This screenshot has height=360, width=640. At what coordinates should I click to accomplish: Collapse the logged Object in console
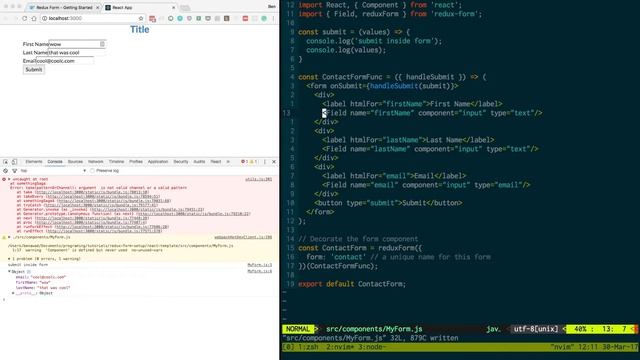point(9,271)
